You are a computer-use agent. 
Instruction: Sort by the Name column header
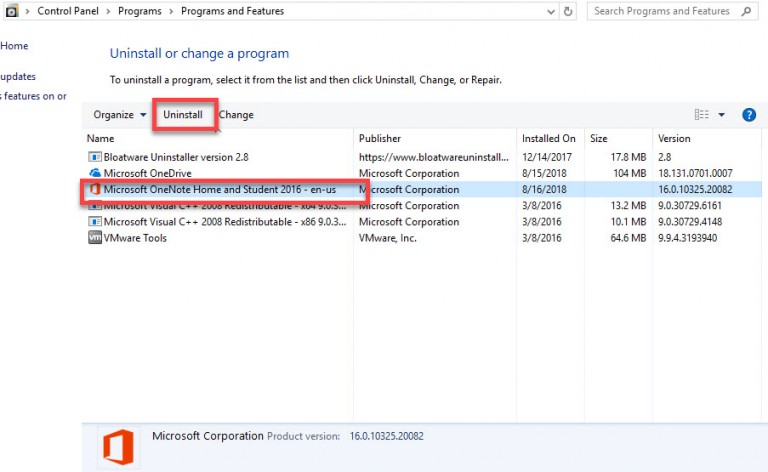click(x=100, y=139)
